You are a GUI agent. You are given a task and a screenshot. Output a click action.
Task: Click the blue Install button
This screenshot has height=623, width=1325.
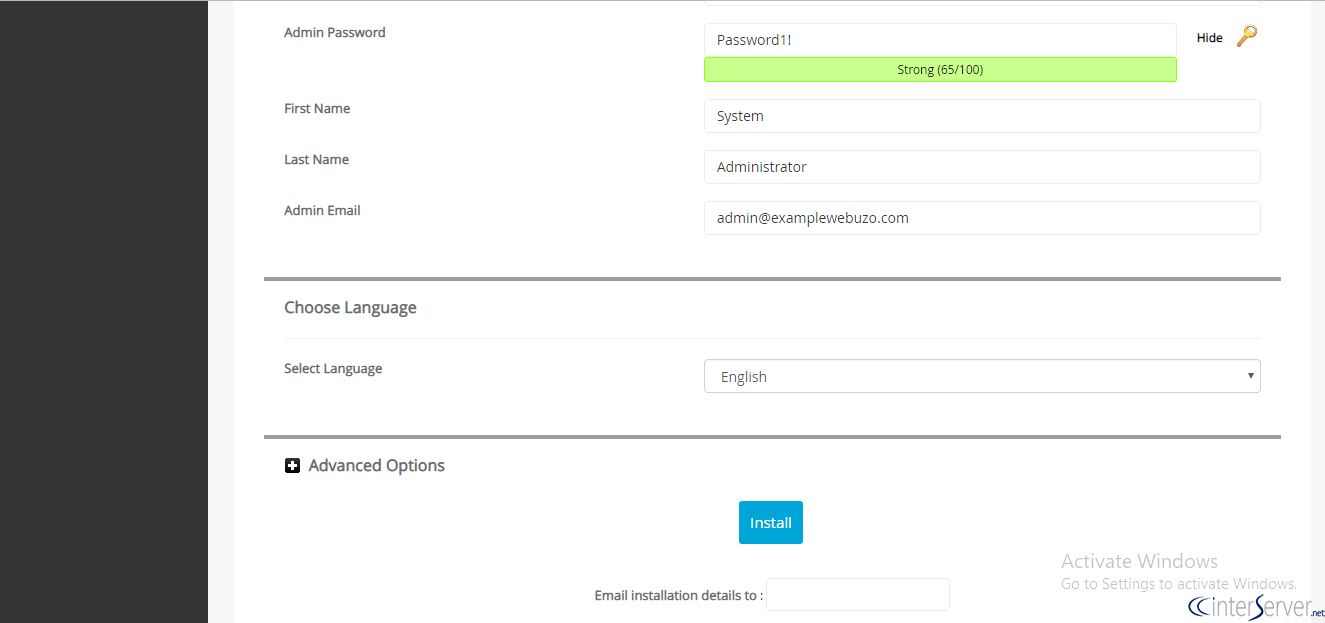pos(770,523)
